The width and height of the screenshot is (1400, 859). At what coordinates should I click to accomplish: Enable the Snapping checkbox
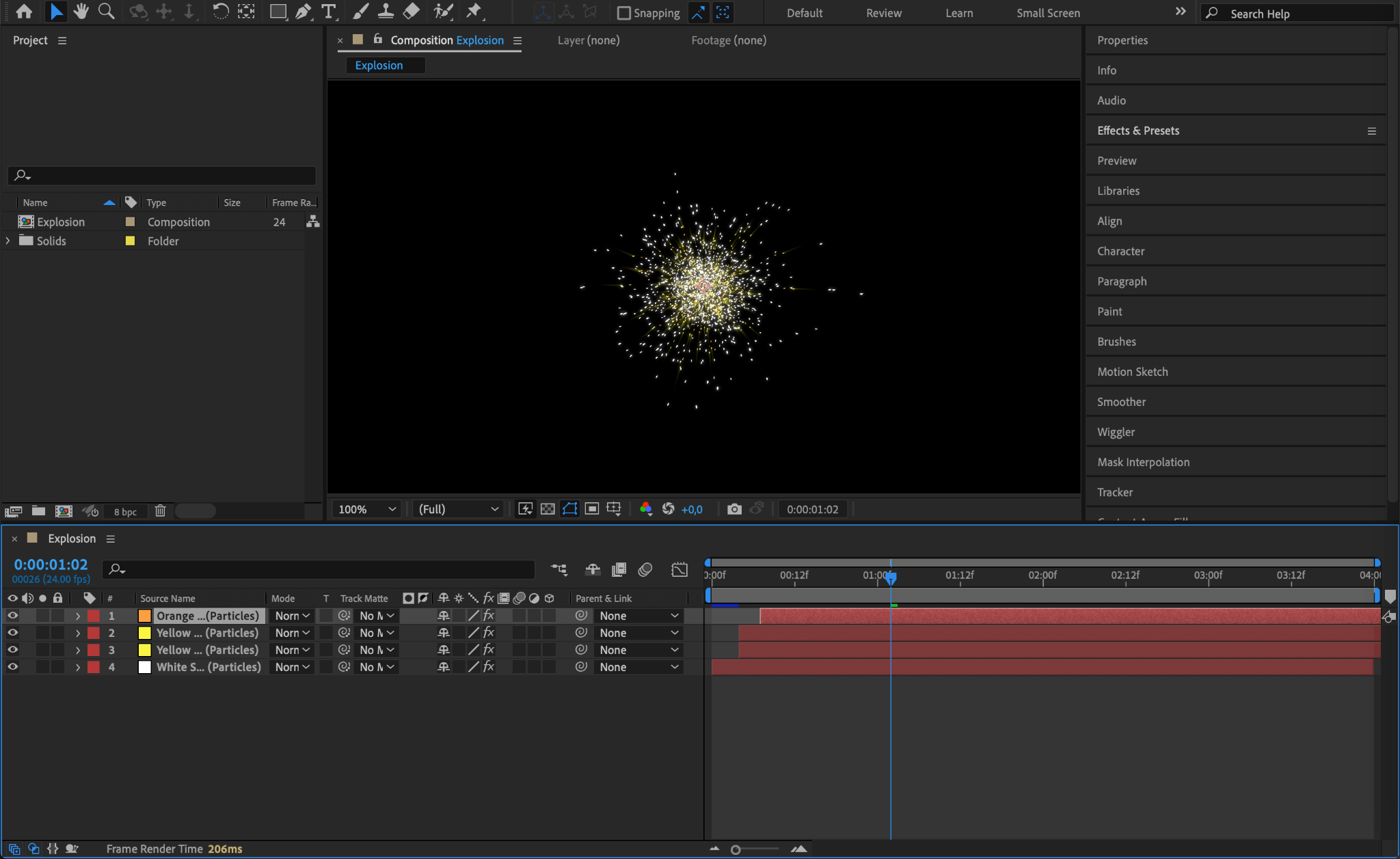pos(623,13)
